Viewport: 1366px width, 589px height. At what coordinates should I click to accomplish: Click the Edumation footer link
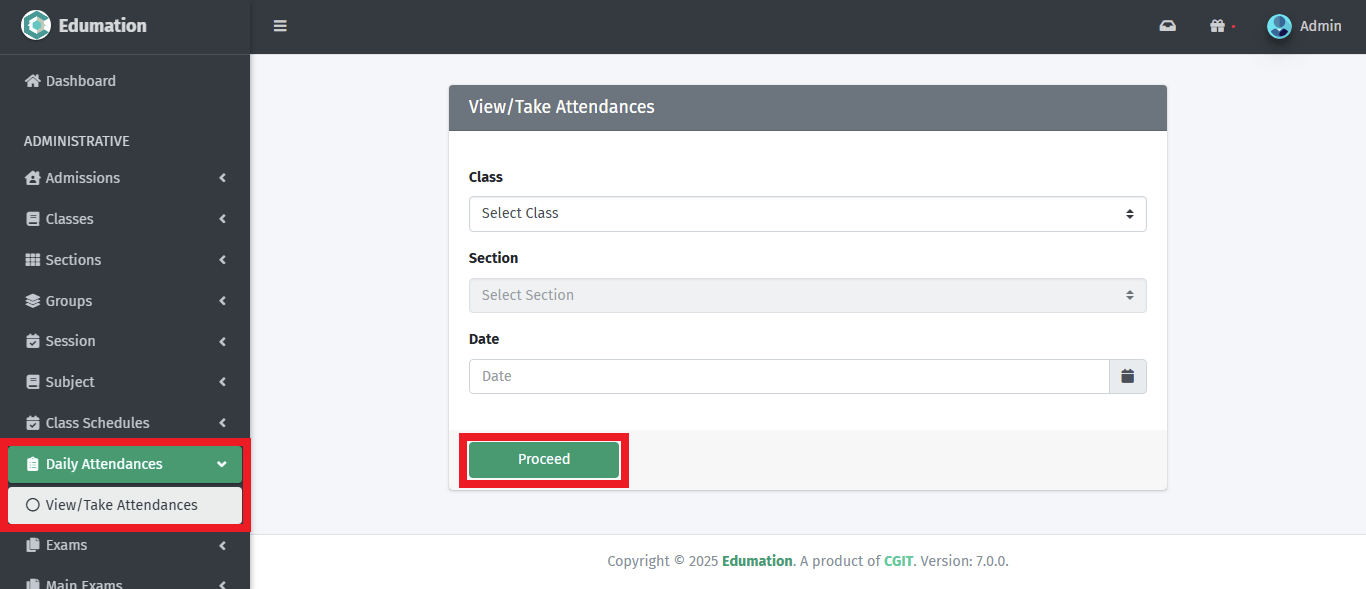coord(757,561)
